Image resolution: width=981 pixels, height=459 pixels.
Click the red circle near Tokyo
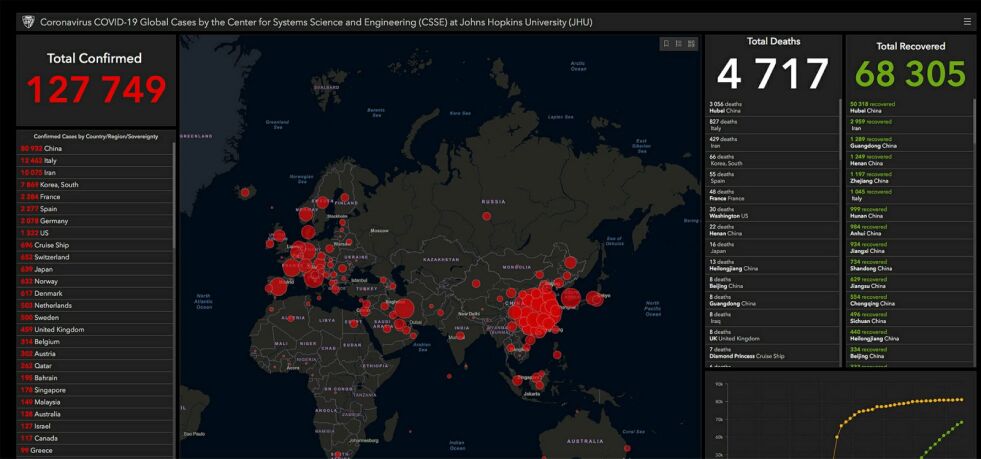[x=595, y=299]
